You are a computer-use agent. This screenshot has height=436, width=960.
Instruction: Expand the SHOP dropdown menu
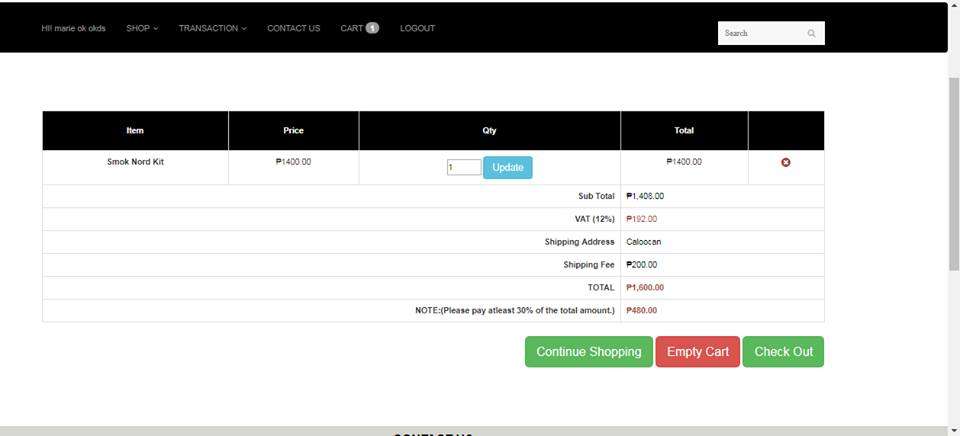coord(142,28)
